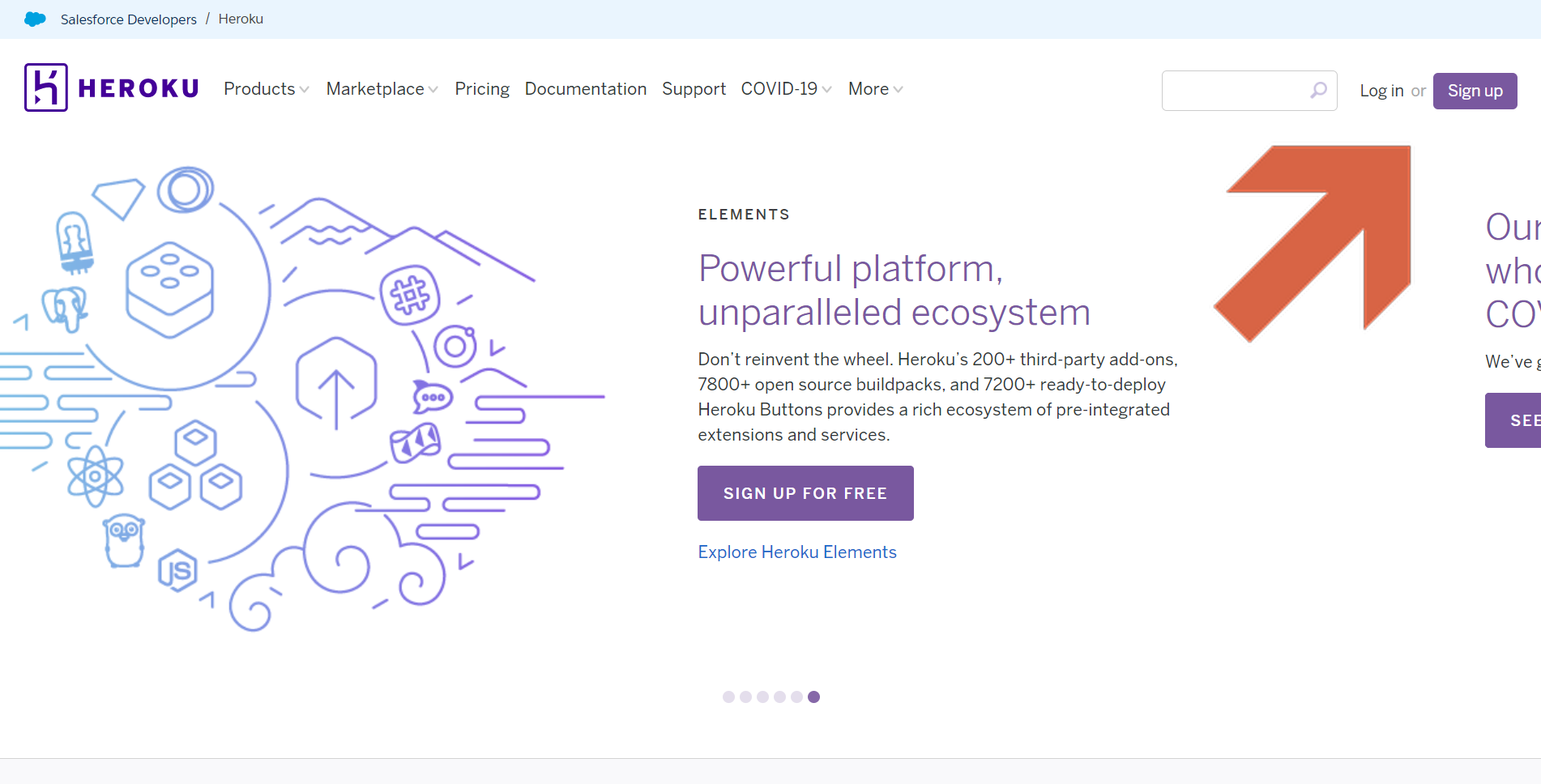Expand the COVID-19 dropdown menu

click(x=787, y=89)
